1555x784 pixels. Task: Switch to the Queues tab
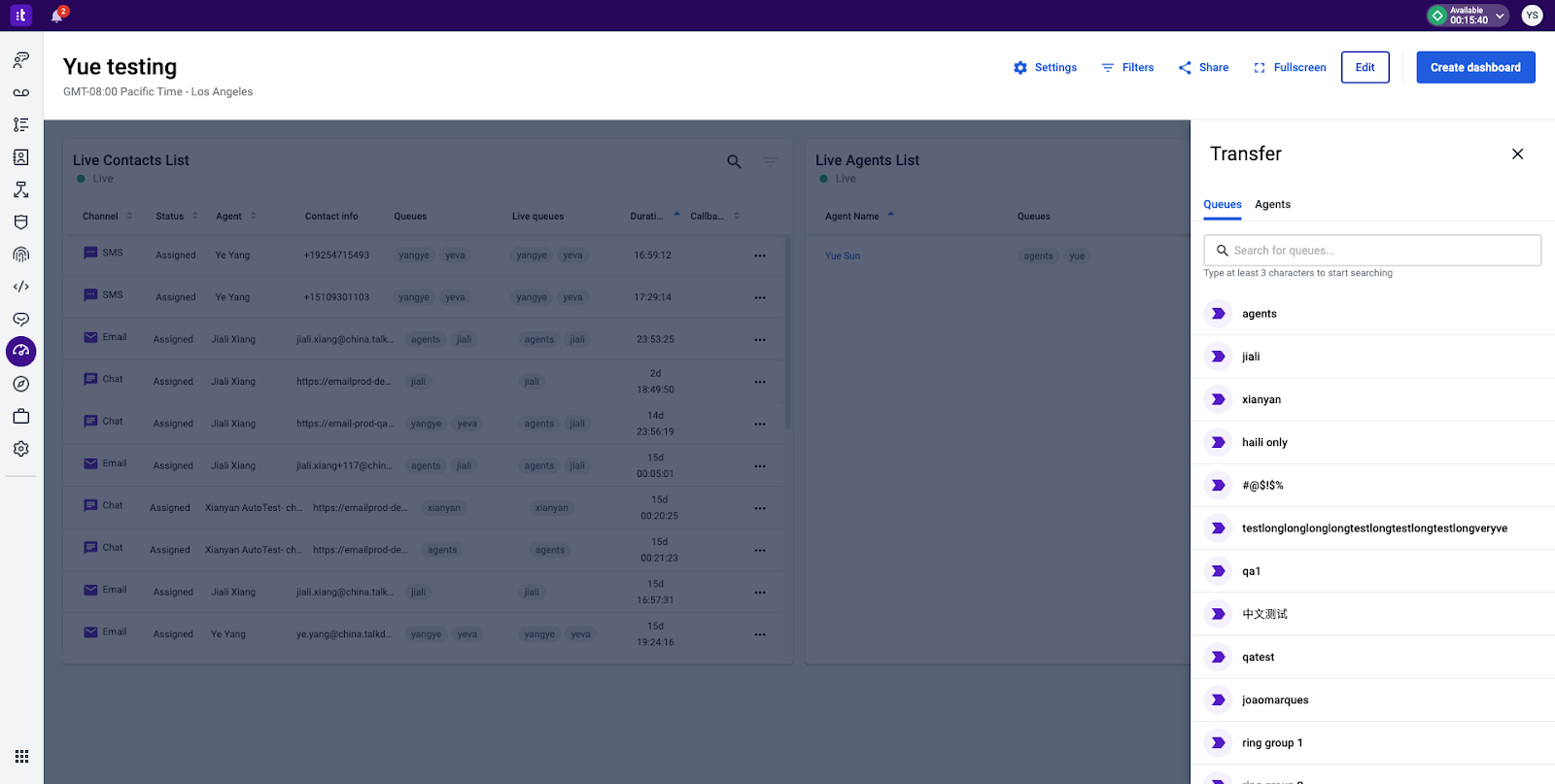point(1223,204)
